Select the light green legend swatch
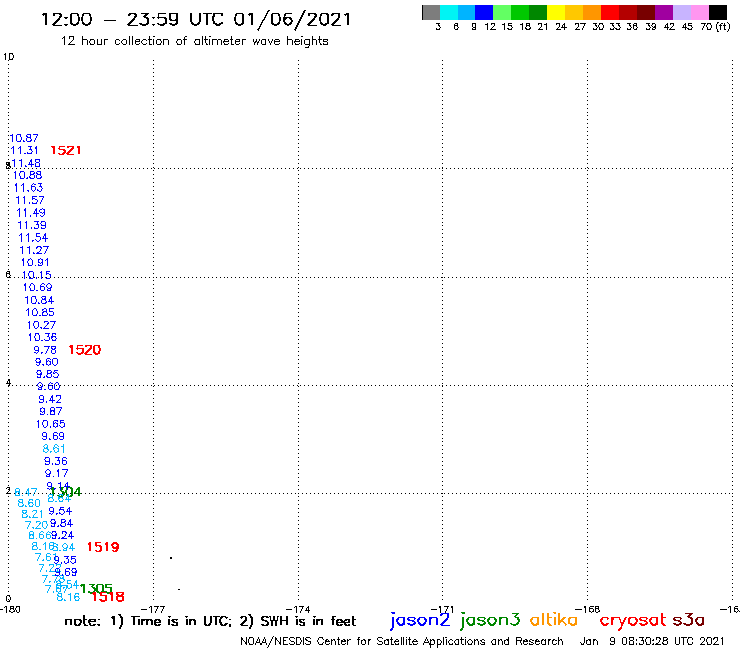Image resolution: width=740 pixels, height=650 pixels. pyautogui.click(x=502, y=12)
